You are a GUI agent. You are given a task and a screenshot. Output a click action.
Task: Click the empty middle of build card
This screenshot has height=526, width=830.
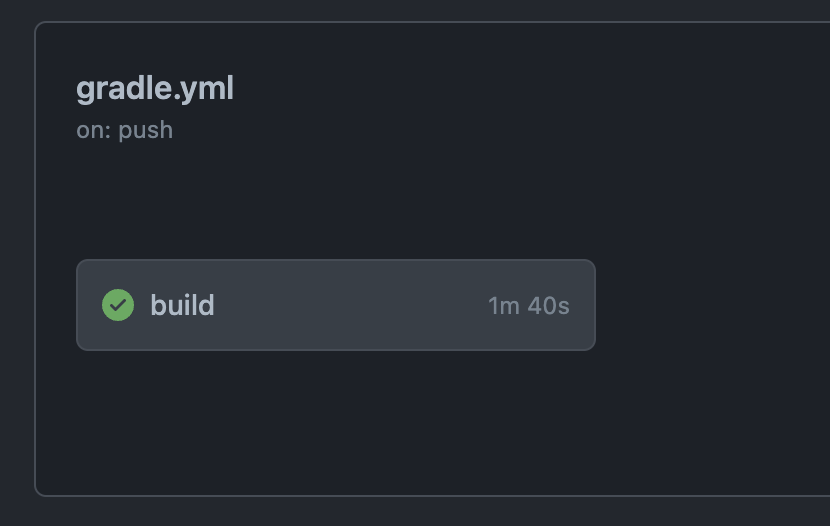(x=350, y=305)
